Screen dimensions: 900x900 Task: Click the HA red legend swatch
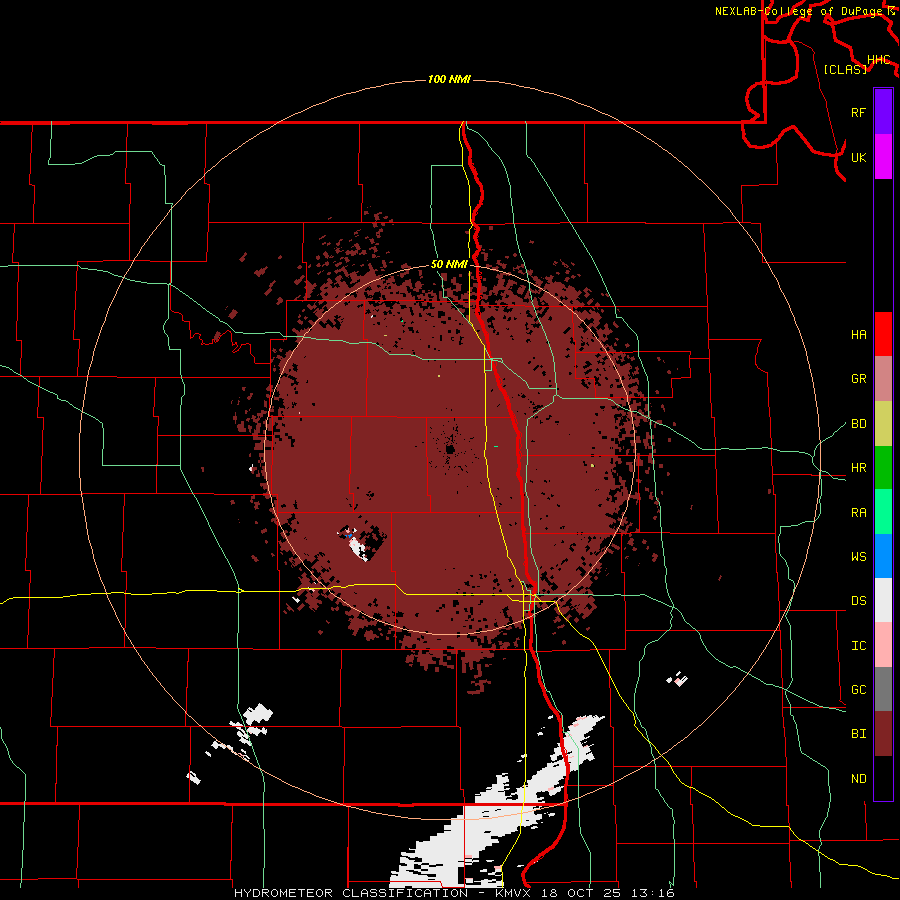(883, 334)
